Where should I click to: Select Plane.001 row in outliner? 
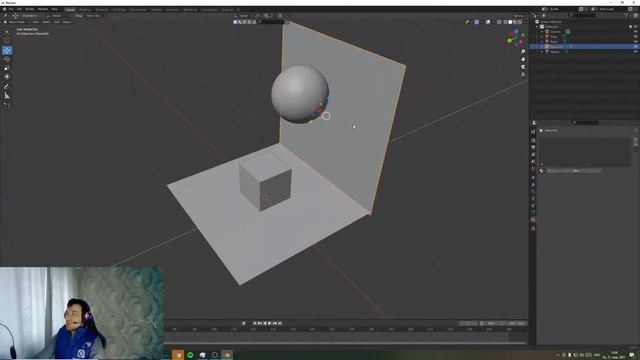(584, 47)
